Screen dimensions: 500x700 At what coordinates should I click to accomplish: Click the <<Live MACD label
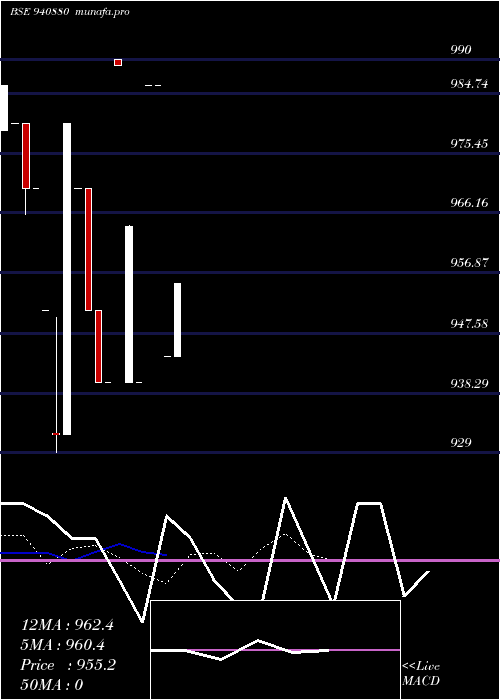pyautogui.click(x=421, y=673)
